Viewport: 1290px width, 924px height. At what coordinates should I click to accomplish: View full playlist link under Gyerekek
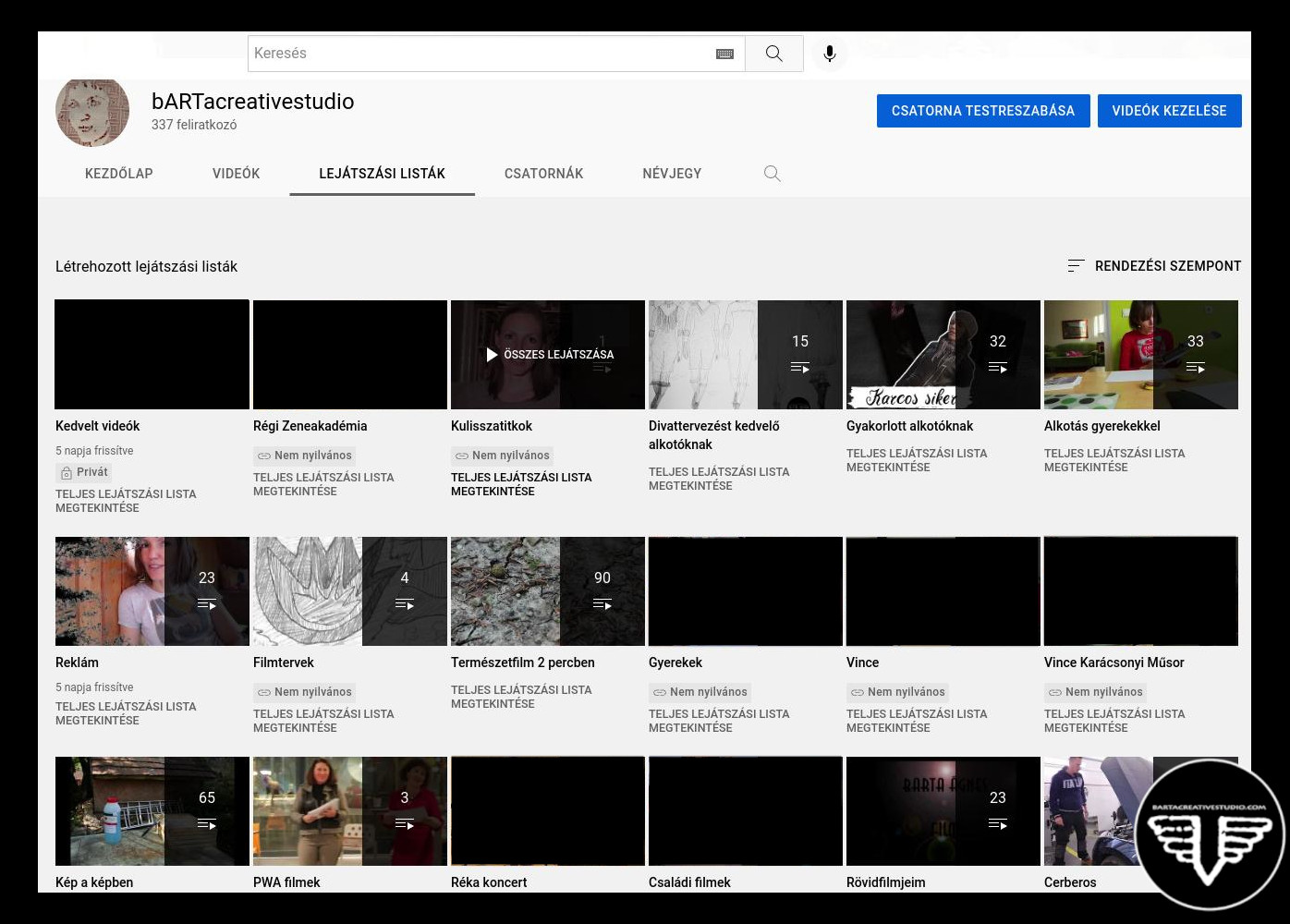(x=719, y=721)
